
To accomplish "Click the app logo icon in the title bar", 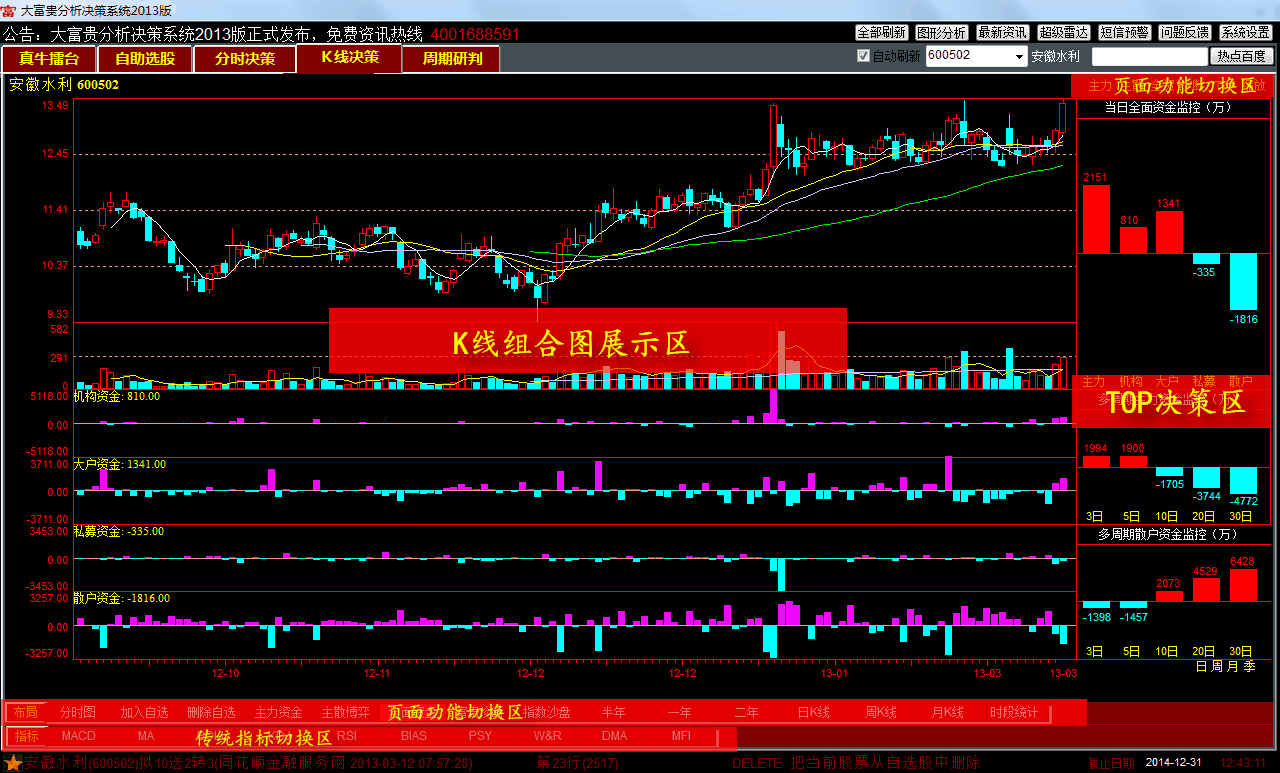I will (x=9, y=10).
